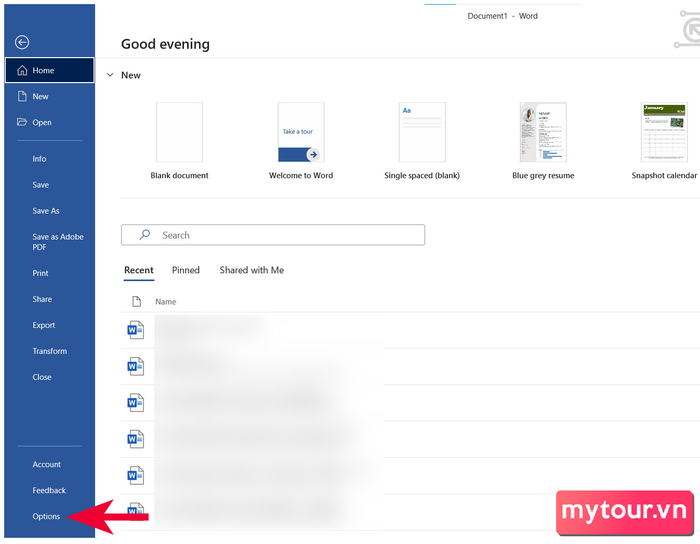Image resolution: width=700 pixels, height=544 pixels.
Task: Select the Home icon in sidebar
Action: pos(22,71)
